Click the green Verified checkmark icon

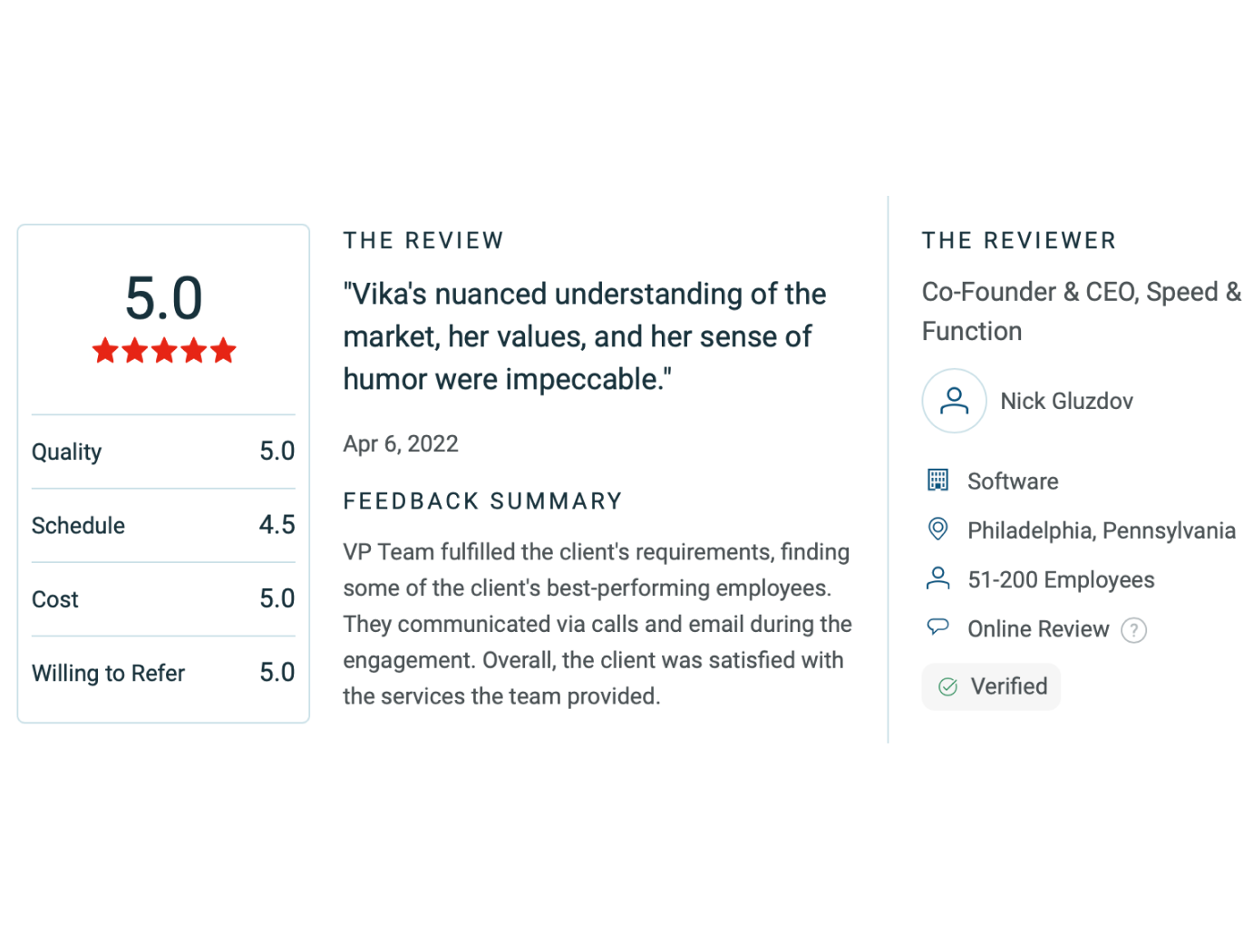click(947, 687)
